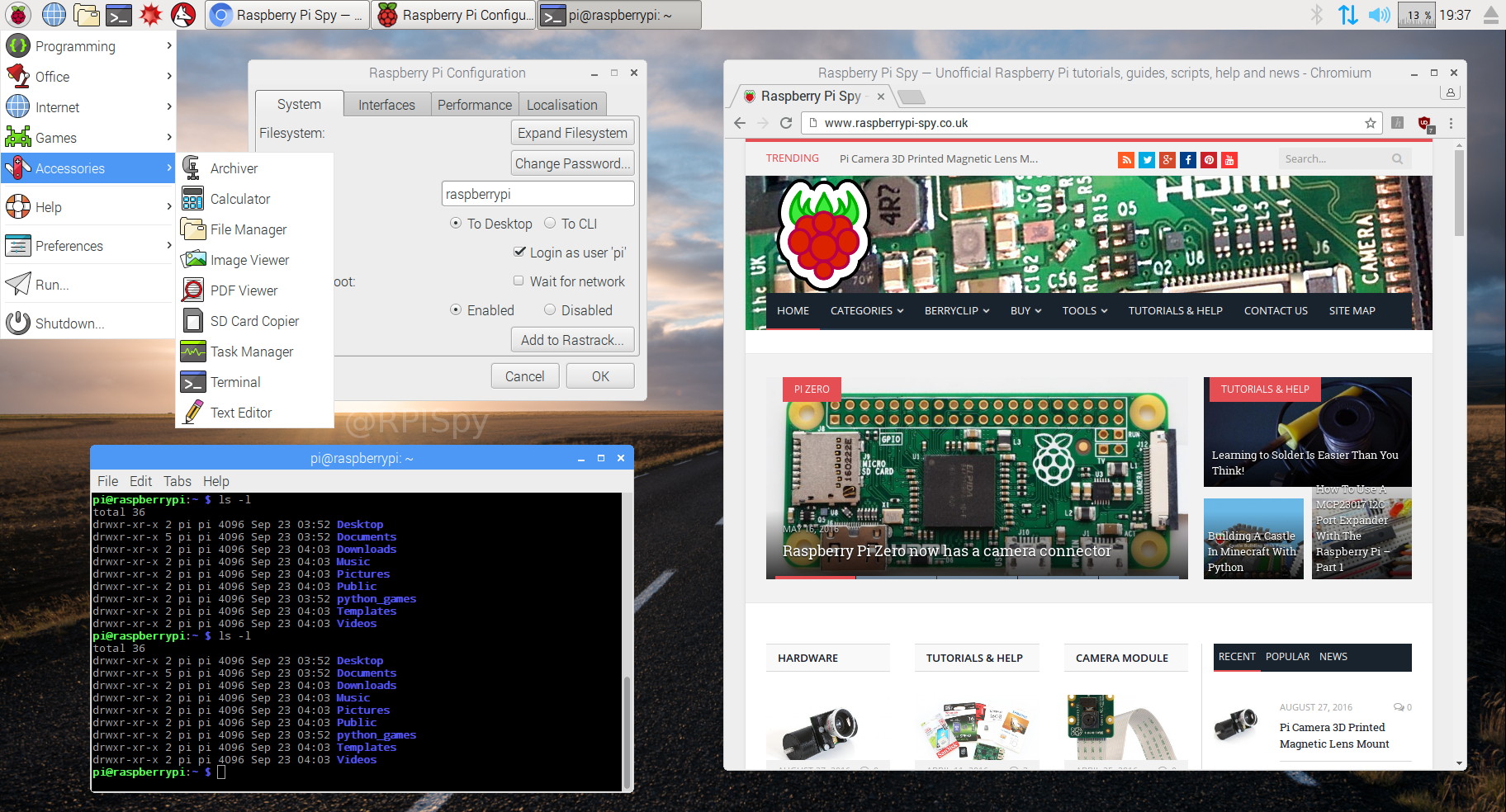Bookmark the page with the star icon
The width and height of the screenshot is (1506, 812).
(x=1371, y=123)
